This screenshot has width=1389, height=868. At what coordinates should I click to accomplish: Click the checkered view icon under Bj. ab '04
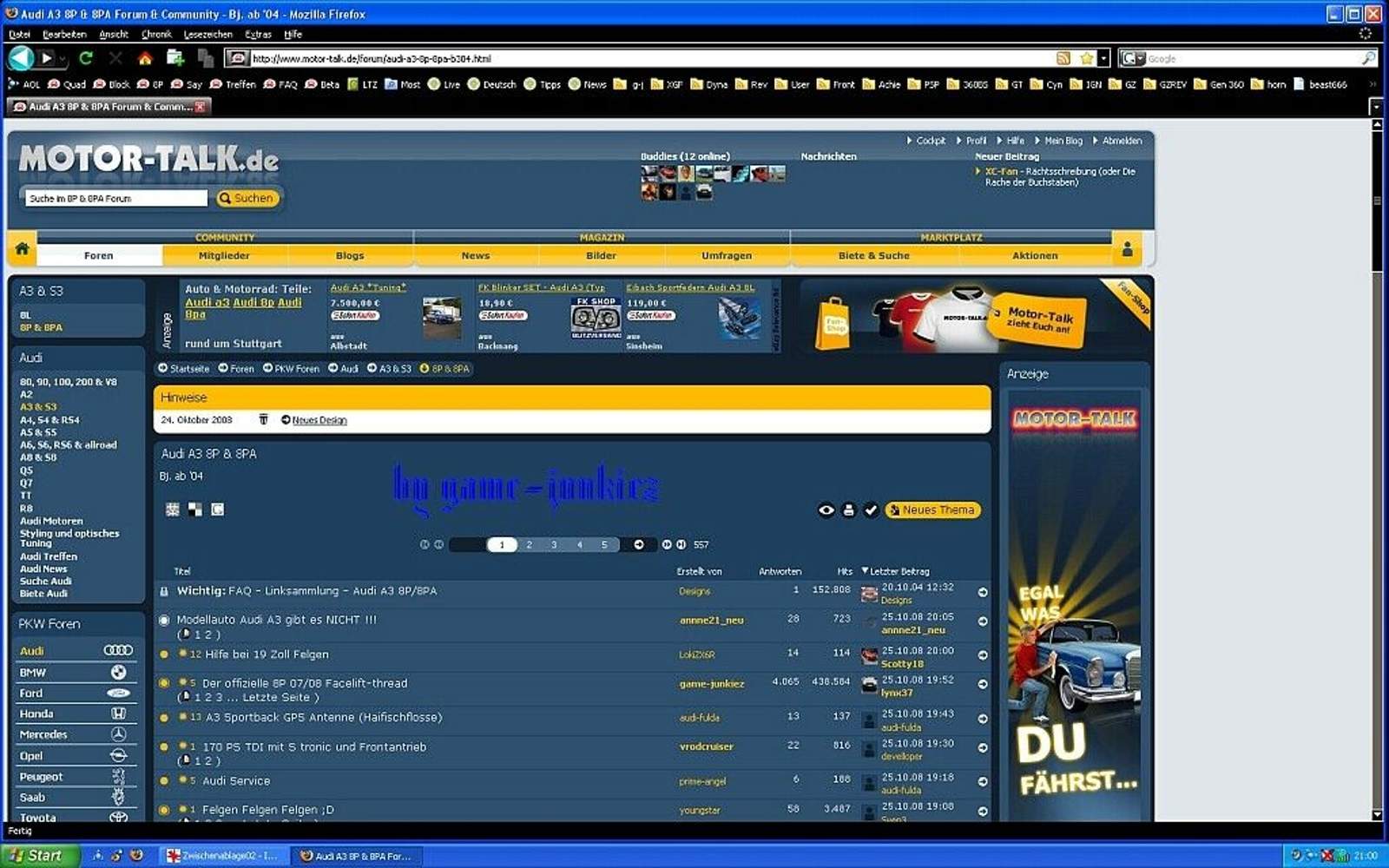click(195, 510)
